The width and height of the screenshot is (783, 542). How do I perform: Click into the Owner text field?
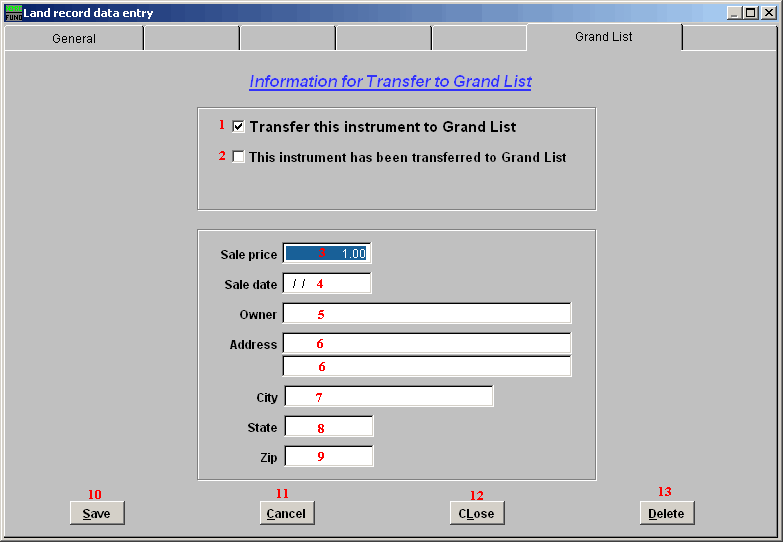[427, 314]
